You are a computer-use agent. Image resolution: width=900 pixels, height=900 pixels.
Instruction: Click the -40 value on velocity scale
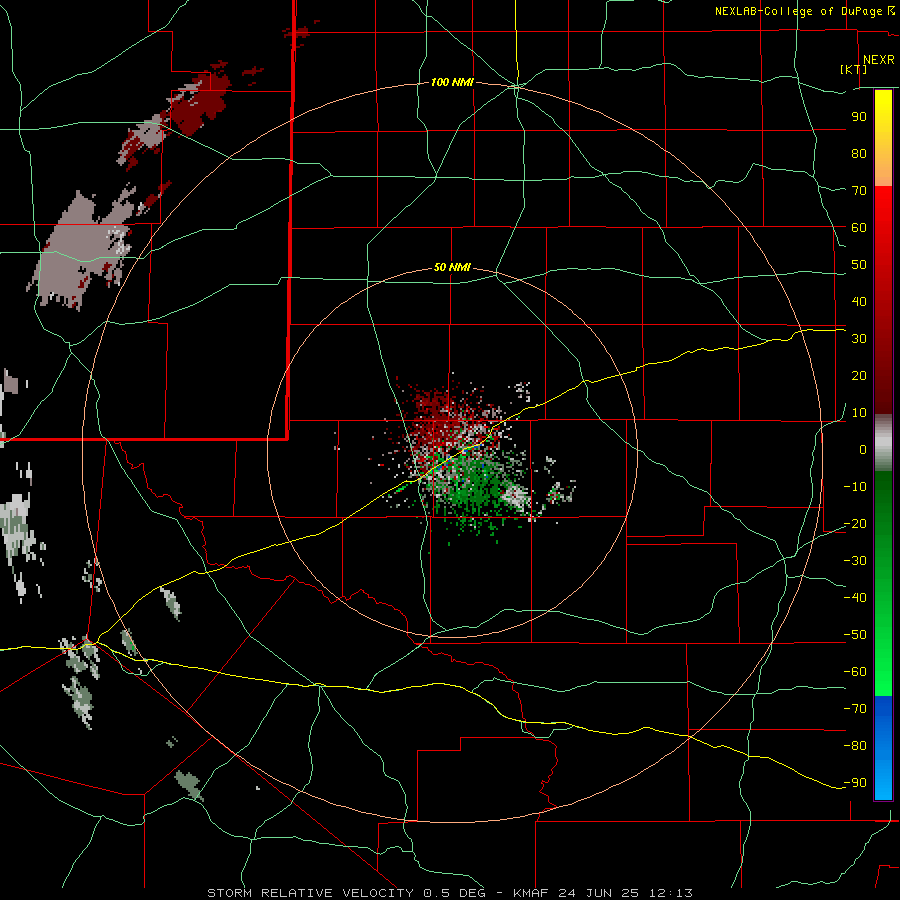pos(855,598)
